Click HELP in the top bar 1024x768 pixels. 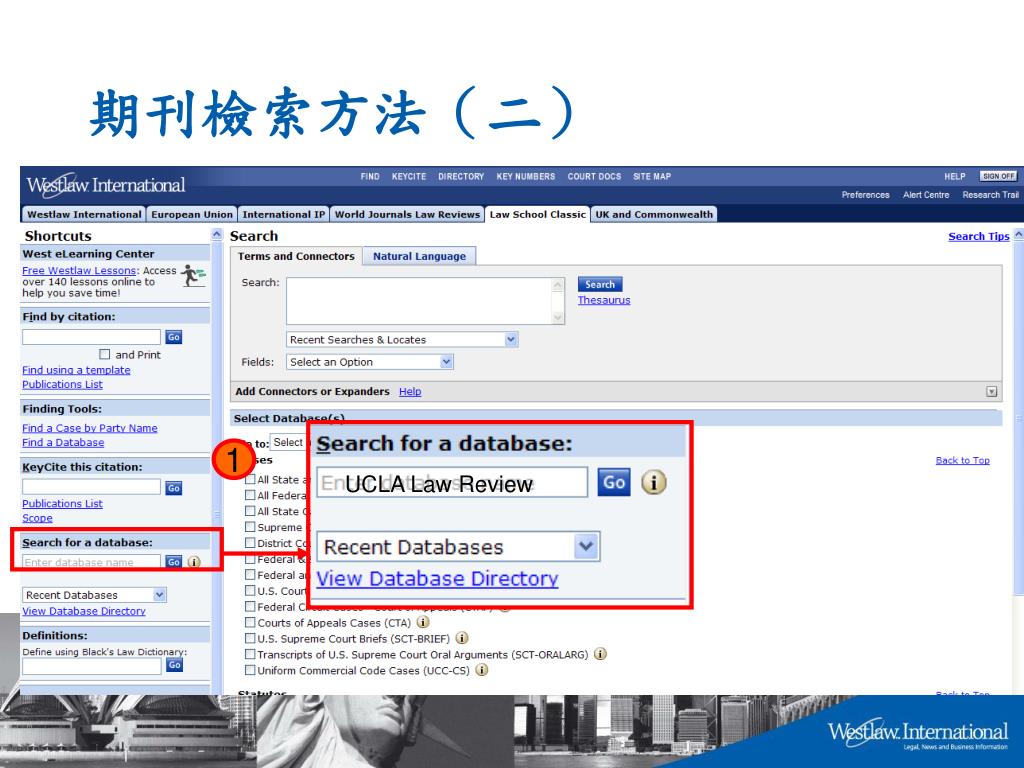[954, 176]
